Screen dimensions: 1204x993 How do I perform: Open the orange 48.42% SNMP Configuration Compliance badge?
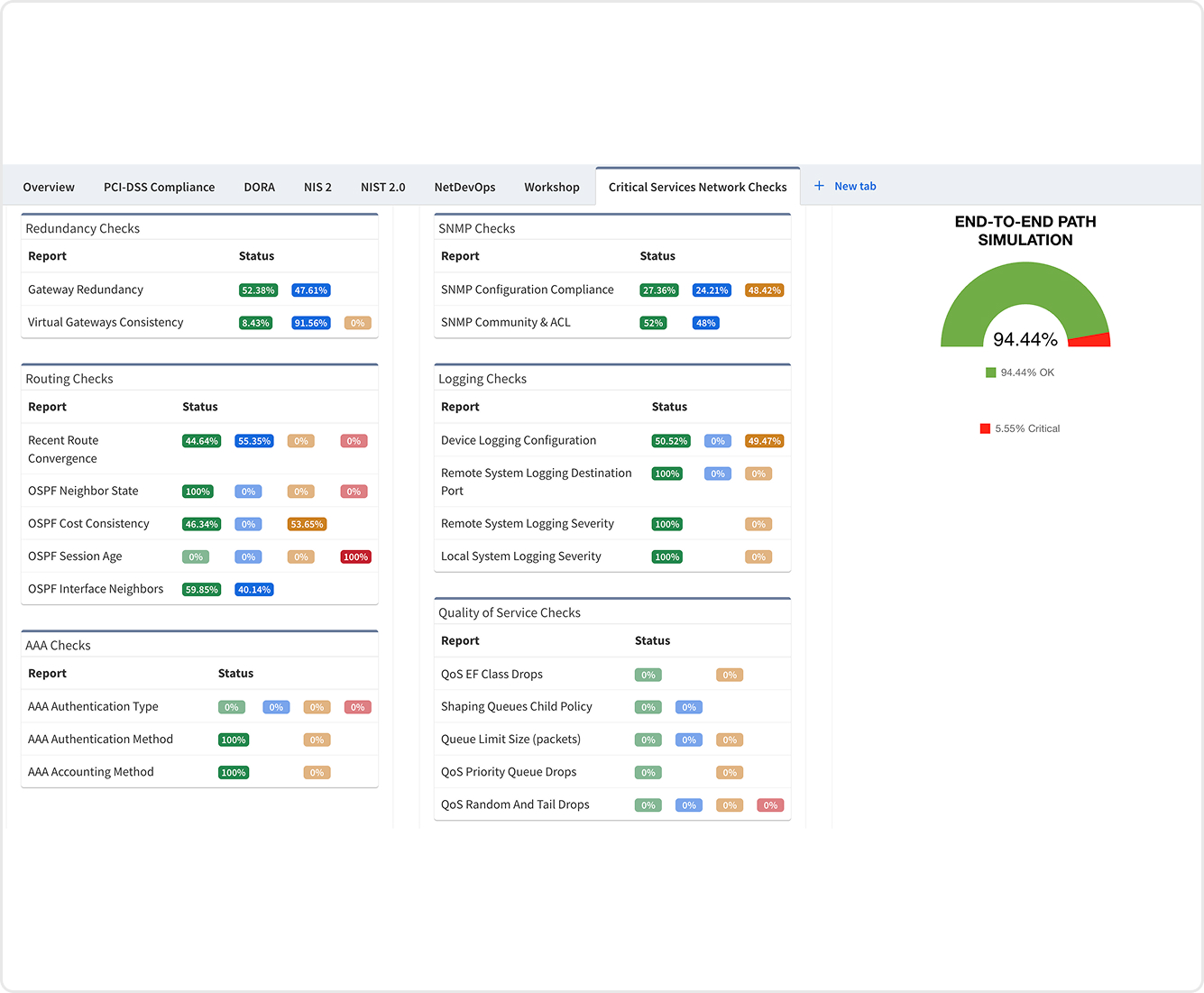(764, 290)
